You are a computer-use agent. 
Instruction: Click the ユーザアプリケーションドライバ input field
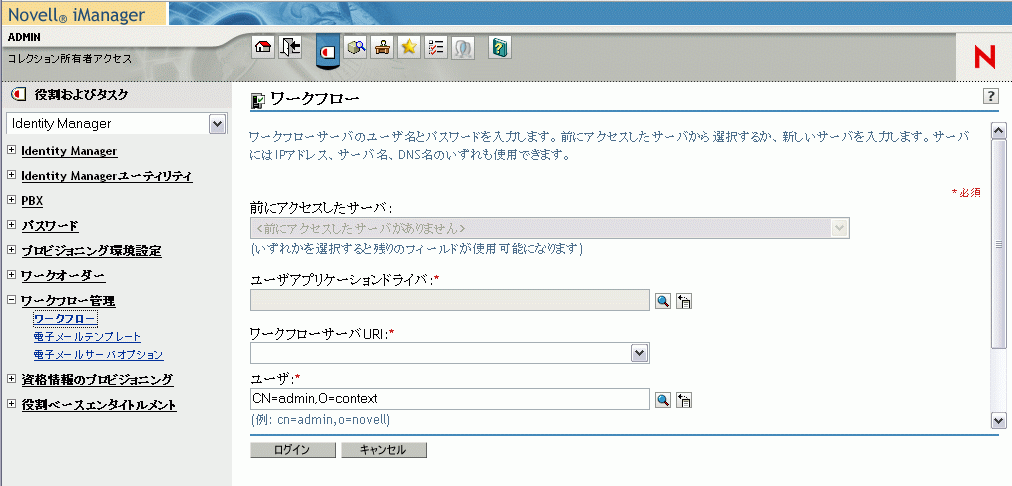(450, 300)
